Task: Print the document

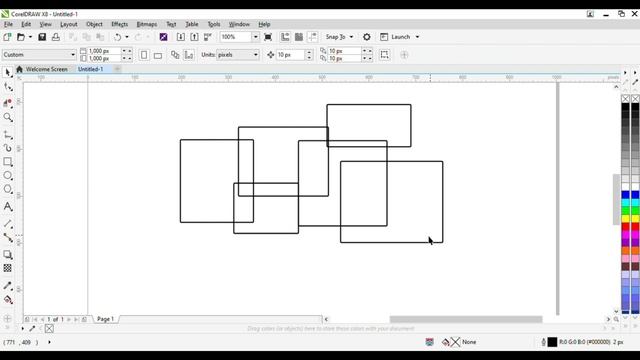Action: 56,37
